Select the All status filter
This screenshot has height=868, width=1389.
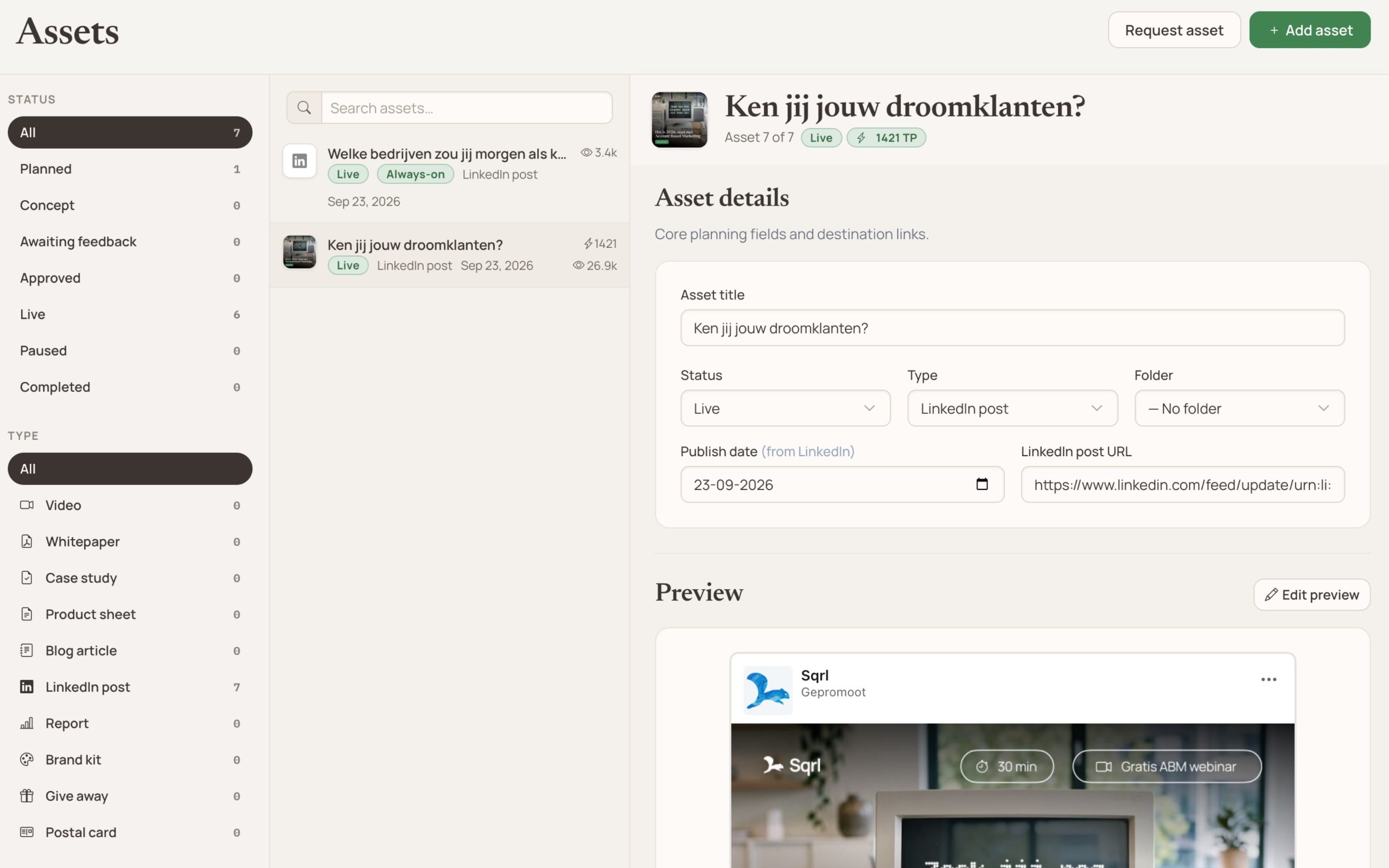(x=130, y=132)
